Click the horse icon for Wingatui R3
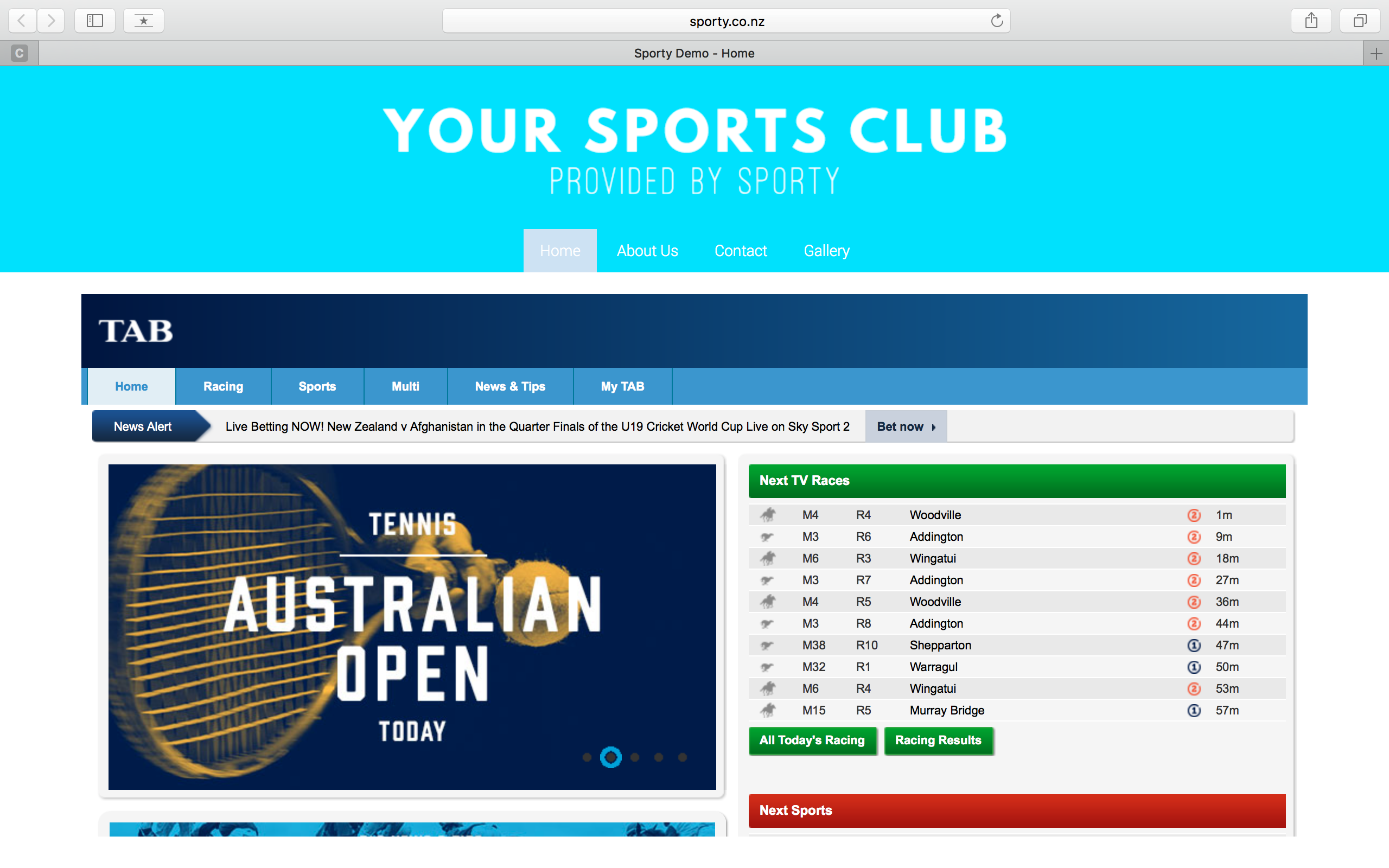The height and width of the screenshot is (868, 1389). tap(768, 558)
